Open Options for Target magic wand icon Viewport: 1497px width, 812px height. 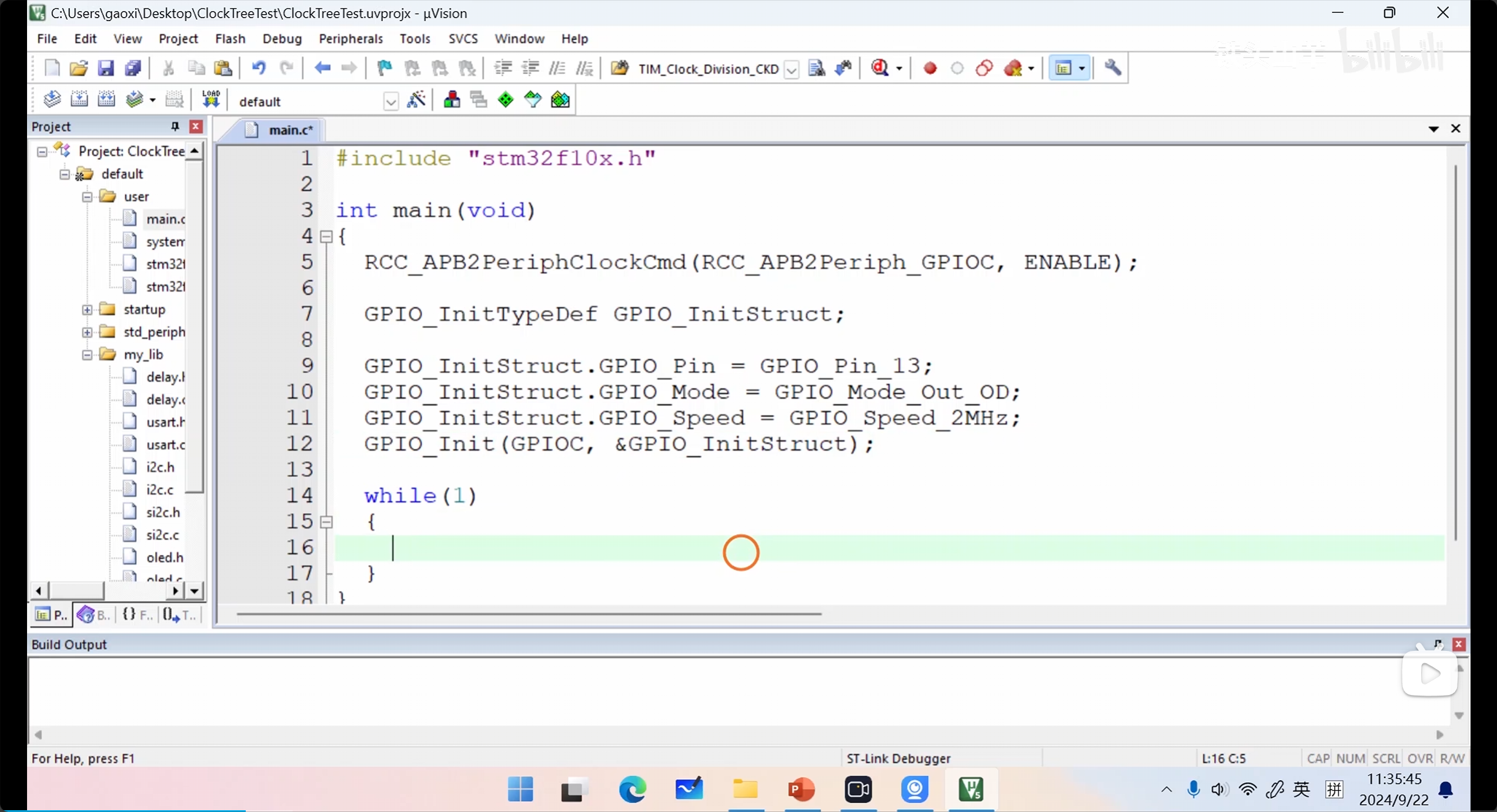click(416, 100)
